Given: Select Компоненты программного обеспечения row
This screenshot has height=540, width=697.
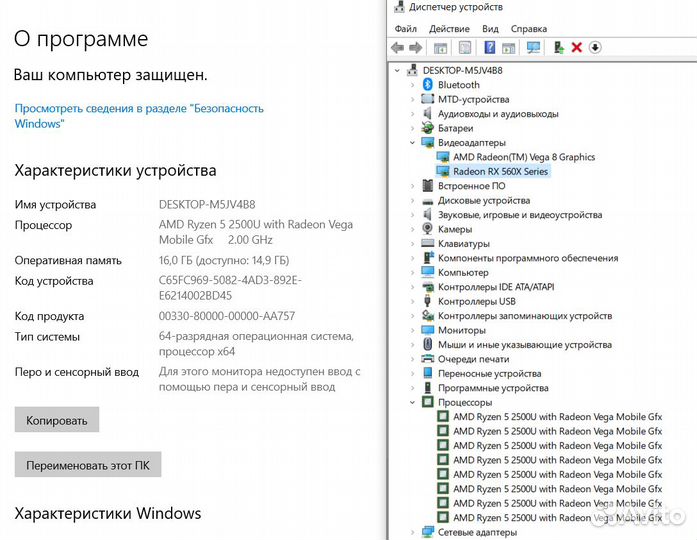Looking at the screenshot, I should (x=528, y=258).
